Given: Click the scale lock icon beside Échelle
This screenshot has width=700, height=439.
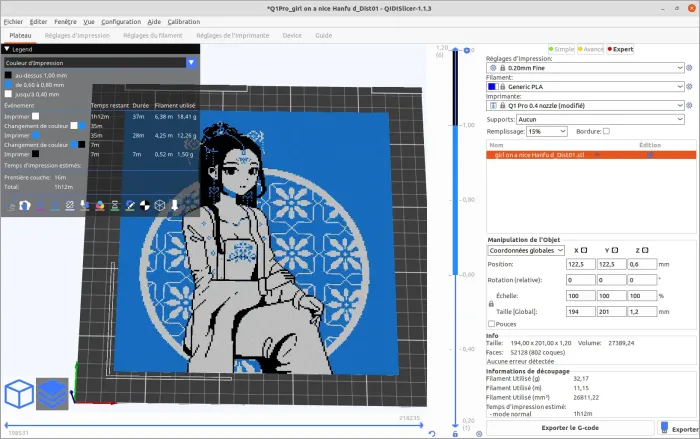Looking at the screenshot, I should (x=491, y=304).
